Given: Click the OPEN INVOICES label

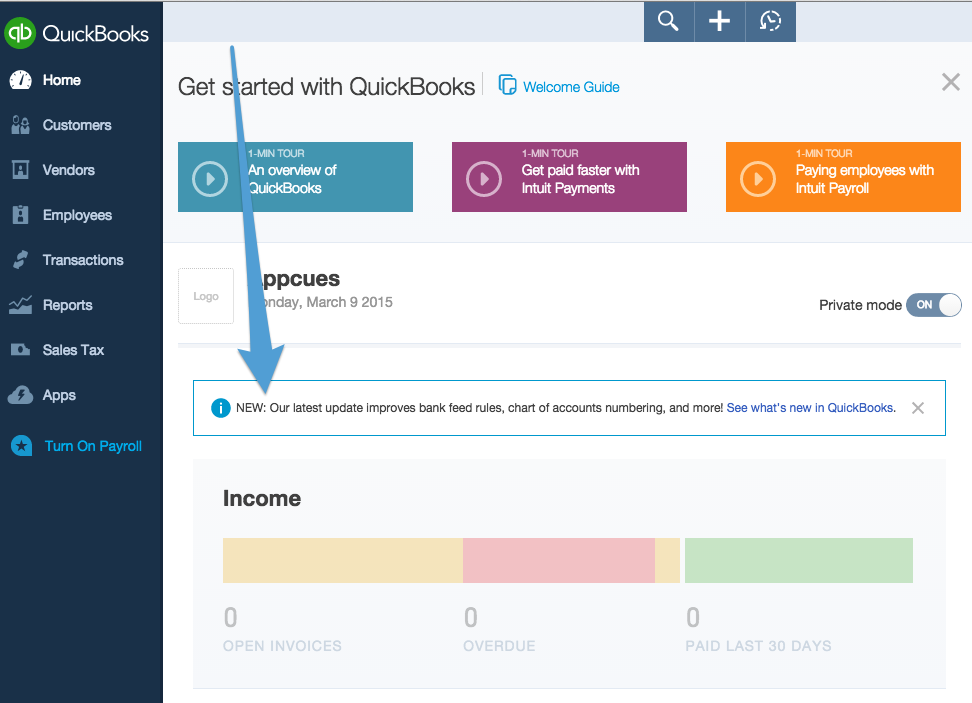Looking at the screenshot, I should tap(282, 646).
